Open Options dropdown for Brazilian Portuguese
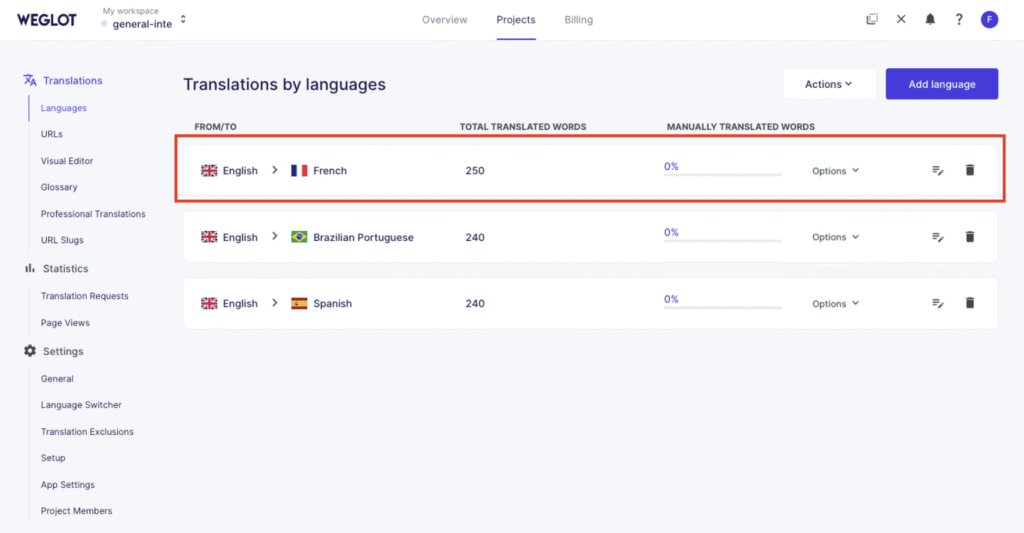 tap(835, 237)
